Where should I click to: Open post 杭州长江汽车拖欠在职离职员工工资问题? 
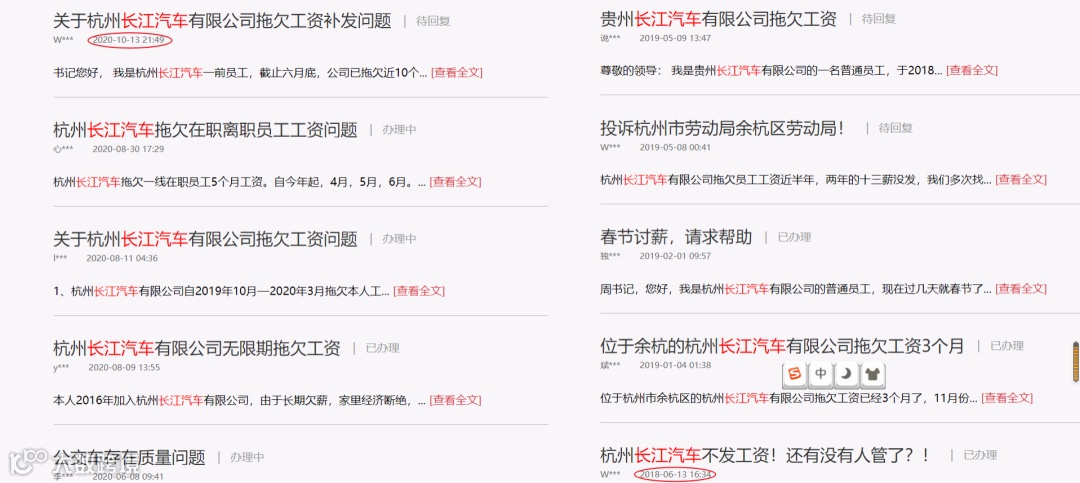click(205, 130)
